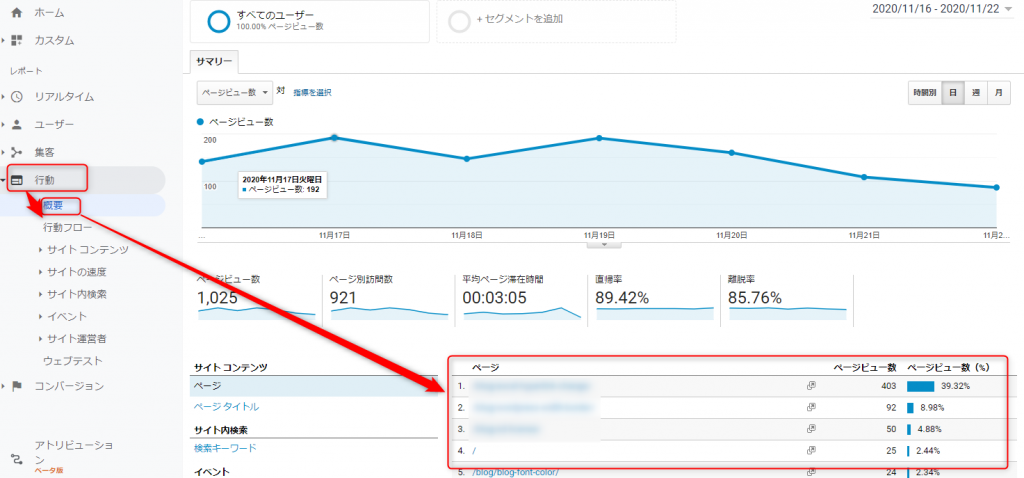Open 集客 reports
The height and width of the screenshot is (478, 1024).
point(44,152)
